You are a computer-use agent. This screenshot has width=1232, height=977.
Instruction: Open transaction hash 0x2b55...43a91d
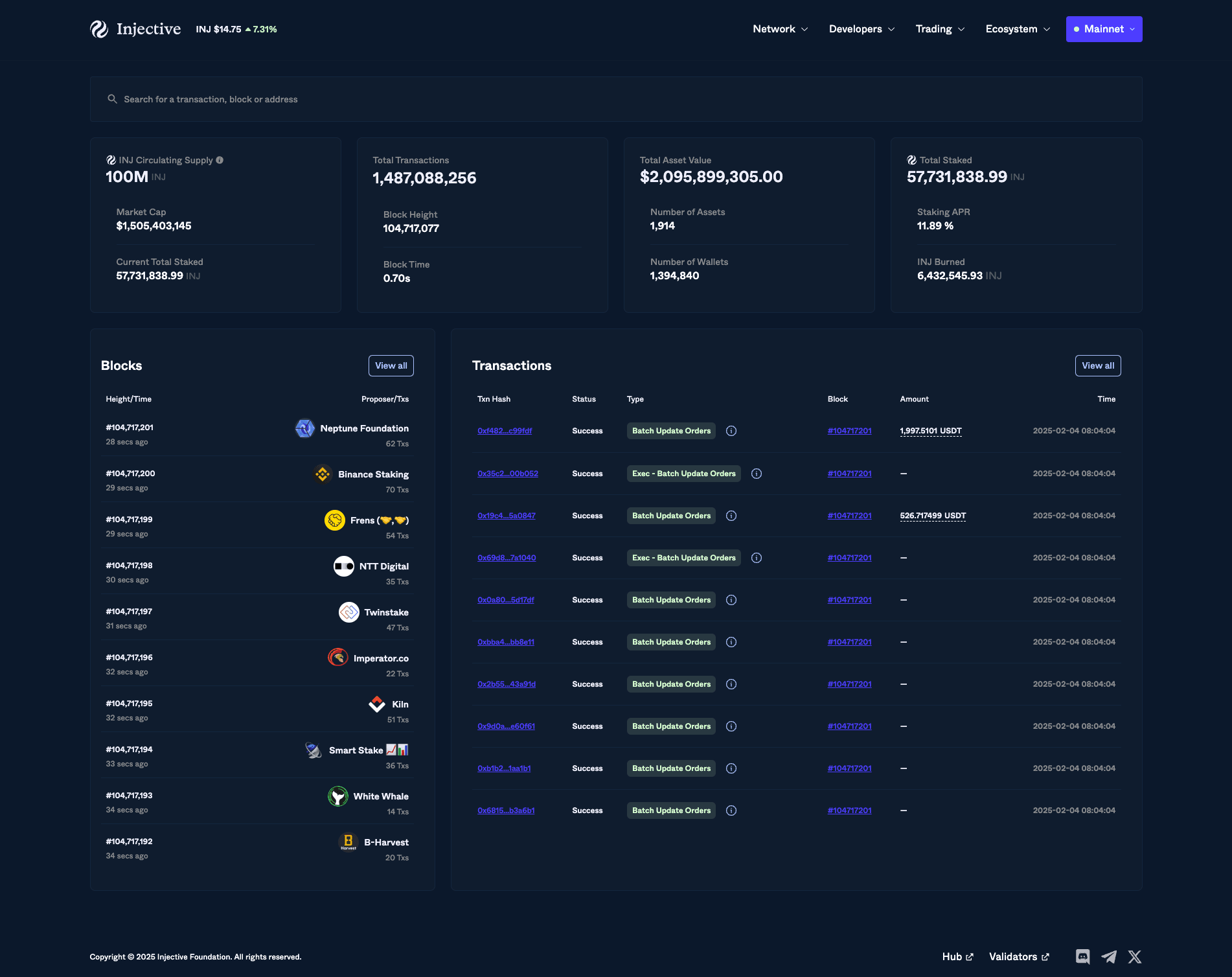[x=507, y=684]
